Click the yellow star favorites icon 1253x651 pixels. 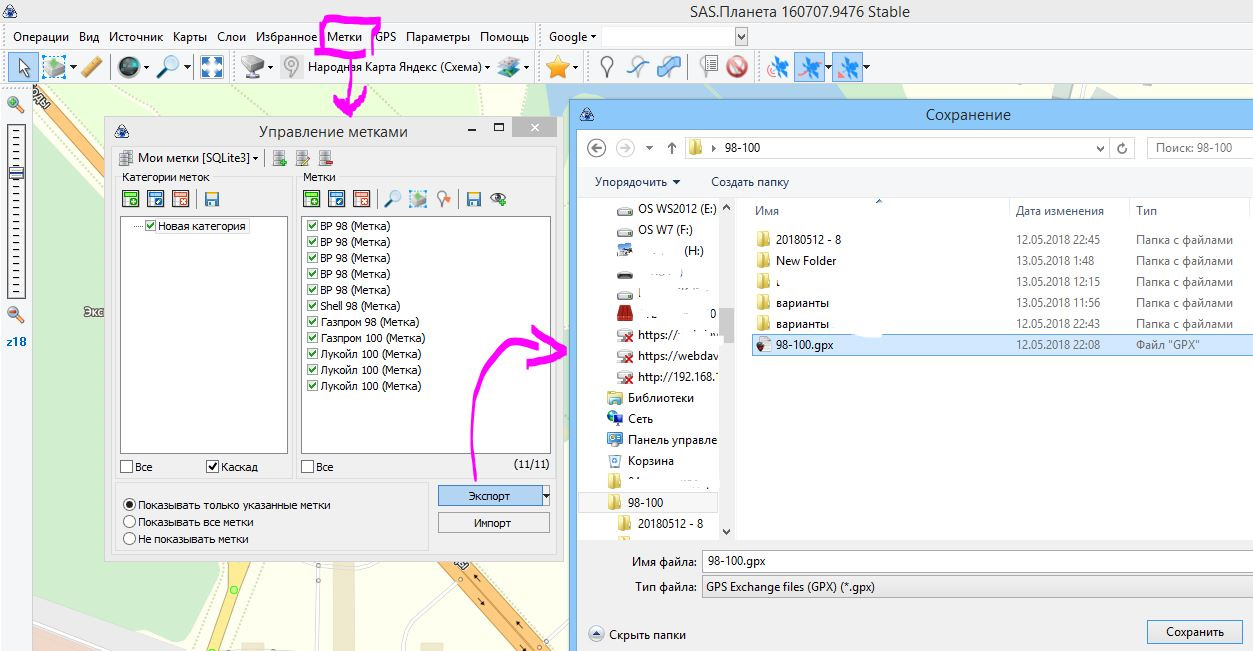coord(557,67)
